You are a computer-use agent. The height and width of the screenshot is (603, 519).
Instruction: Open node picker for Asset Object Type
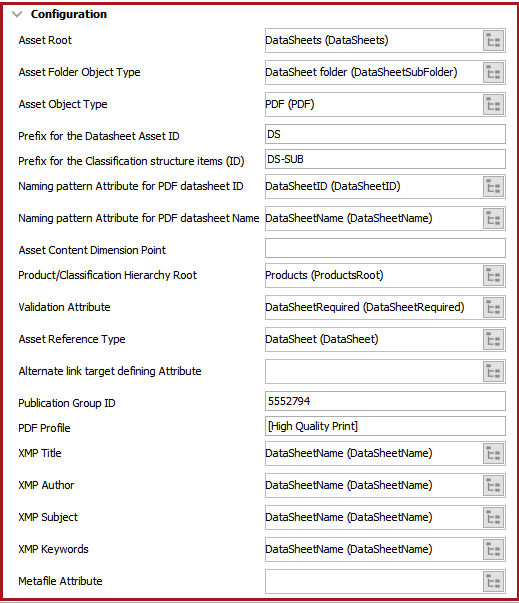click(494, 104)
